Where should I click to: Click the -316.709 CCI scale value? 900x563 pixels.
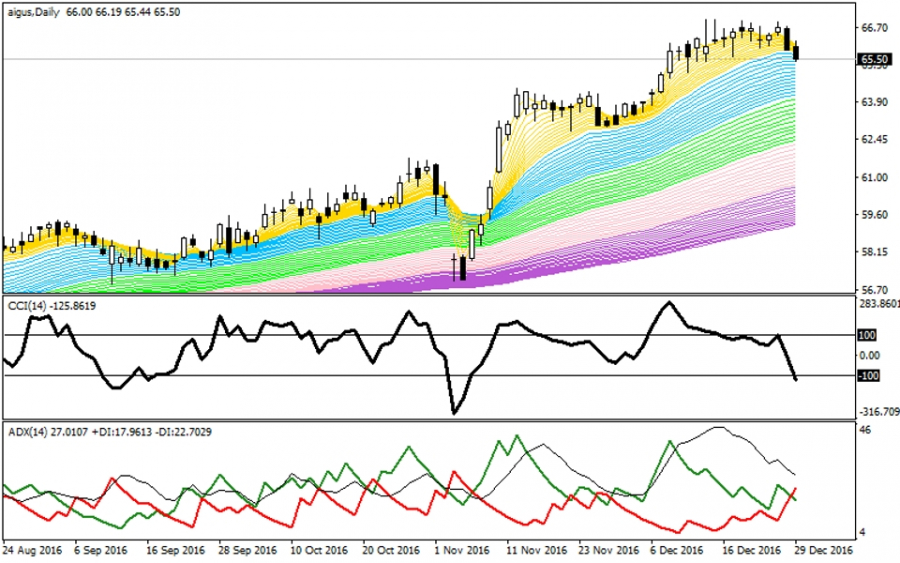879,411
